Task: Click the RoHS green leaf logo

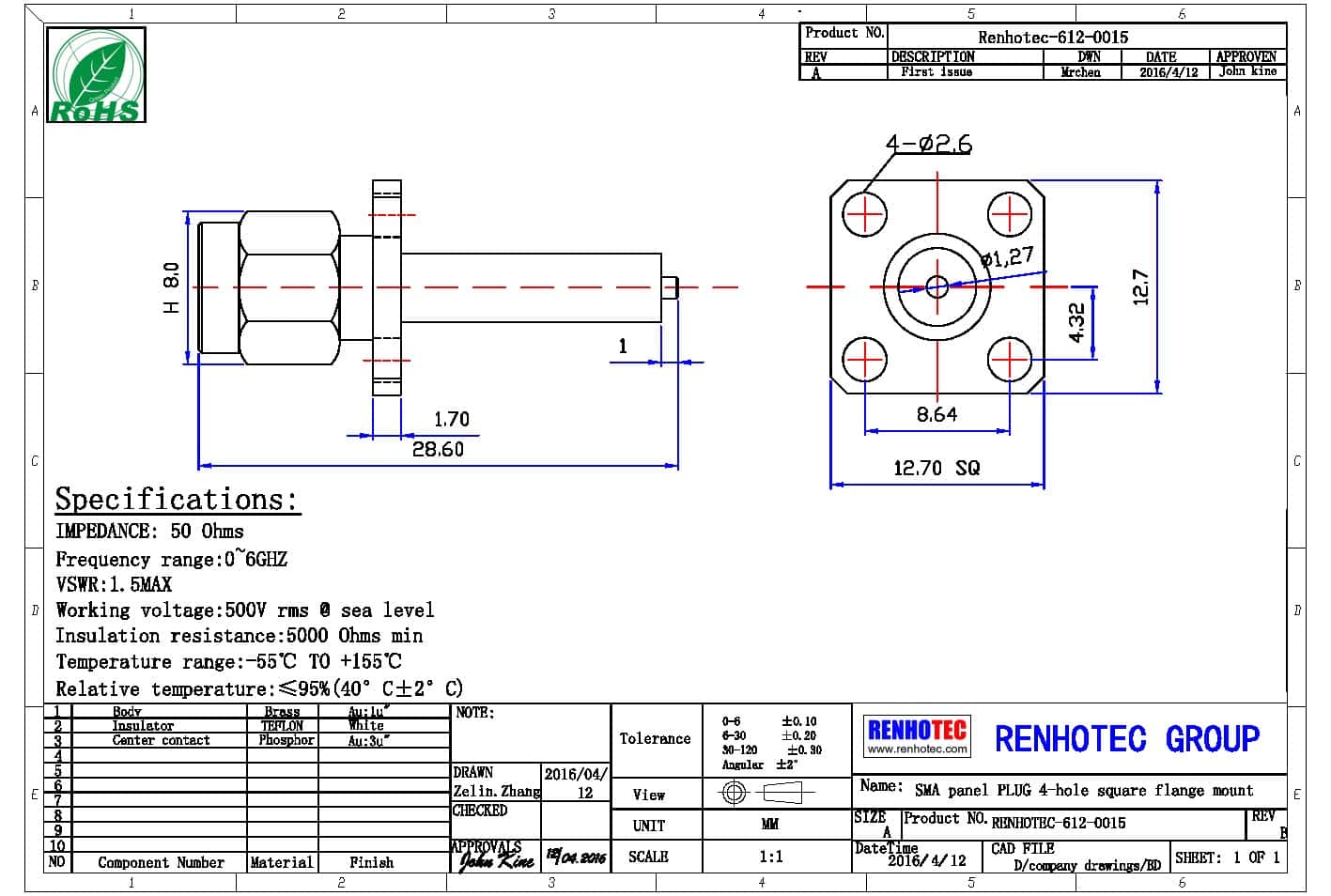Action: tap(97, 76)
